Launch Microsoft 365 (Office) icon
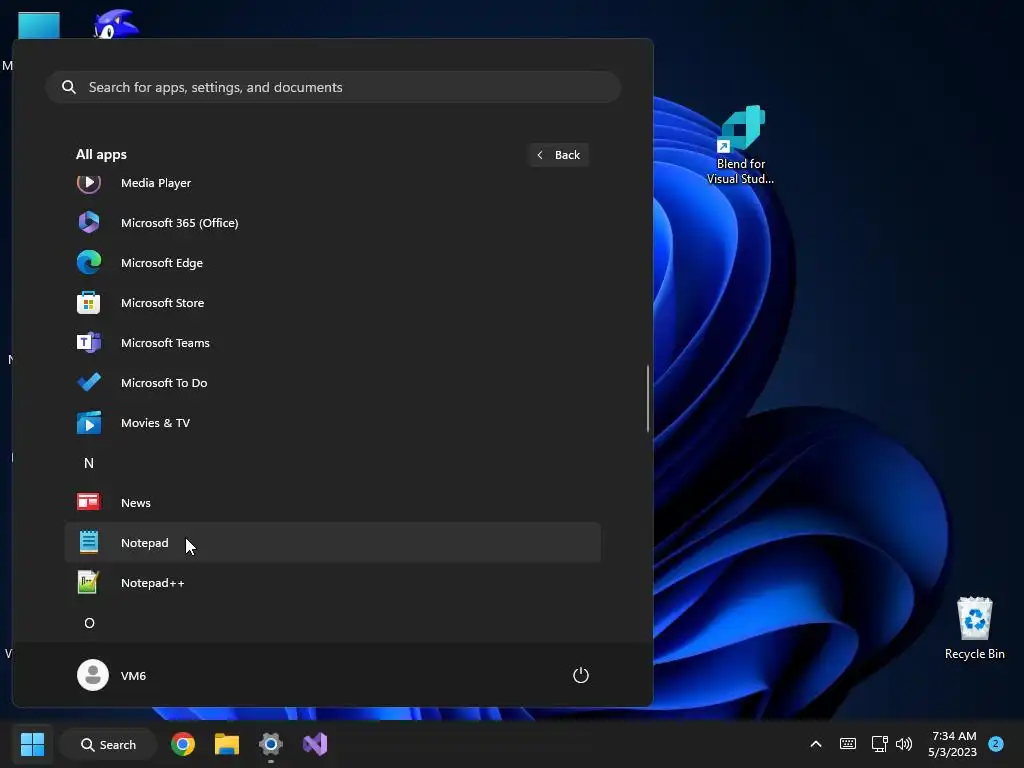 click(x=89, y=223)
